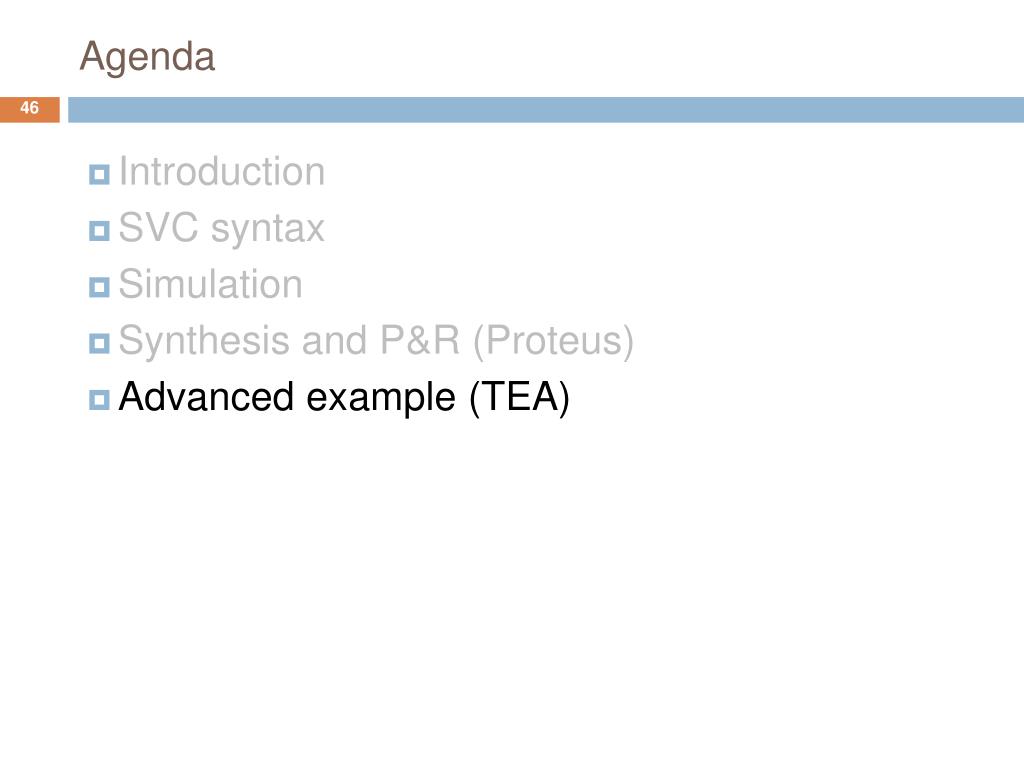Screen dimensions: 1024x768
Task: Click the word Proteus in parentheses
Action: click(x=553, y=341)
